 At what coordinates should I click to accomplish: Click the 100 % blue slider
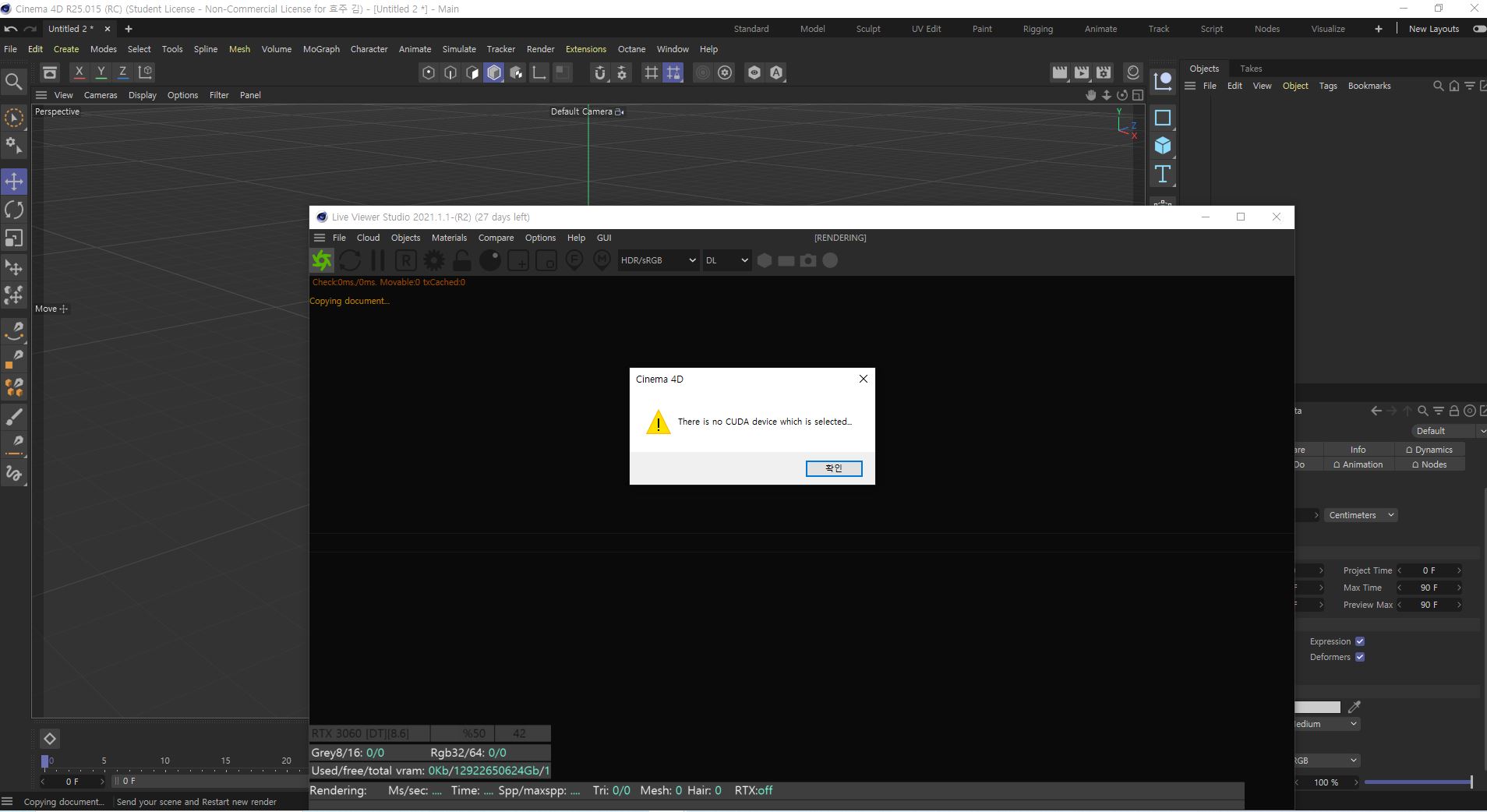(x=1418, y=782)
